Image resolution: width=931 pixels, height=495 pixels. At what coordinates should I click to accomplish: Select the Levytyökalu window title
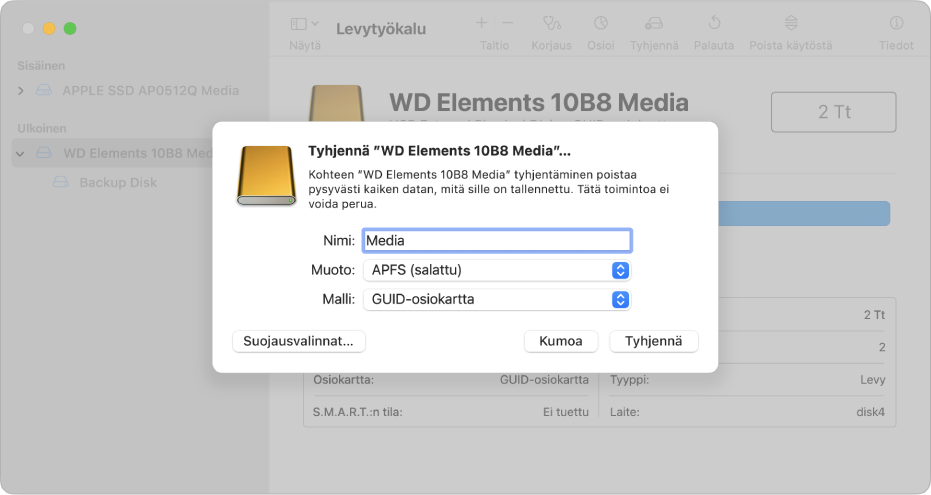381,28
